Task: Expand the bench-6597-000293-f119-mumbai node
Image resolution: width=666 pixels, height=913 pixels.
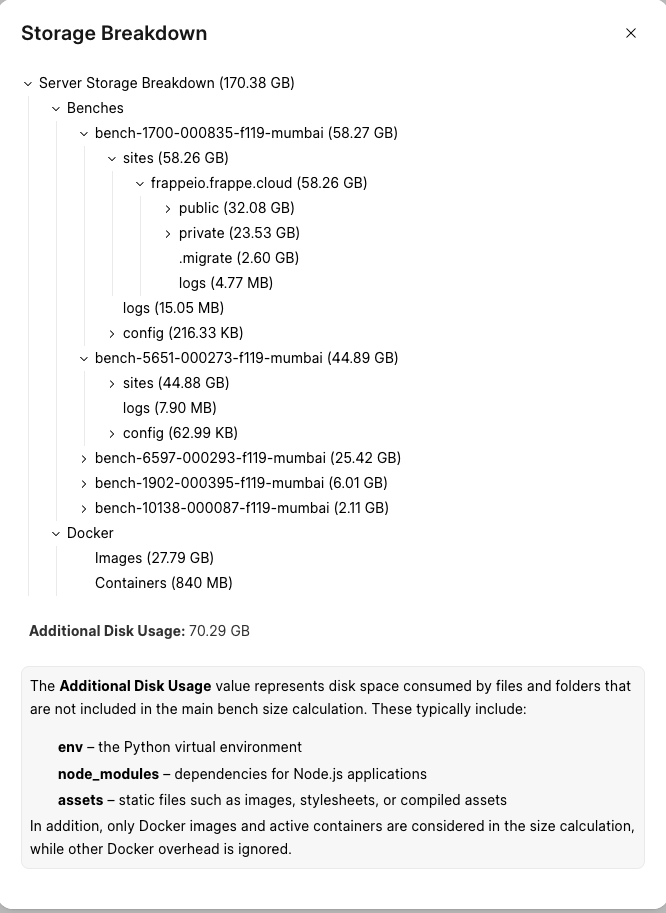Action: tap(84, 458)
